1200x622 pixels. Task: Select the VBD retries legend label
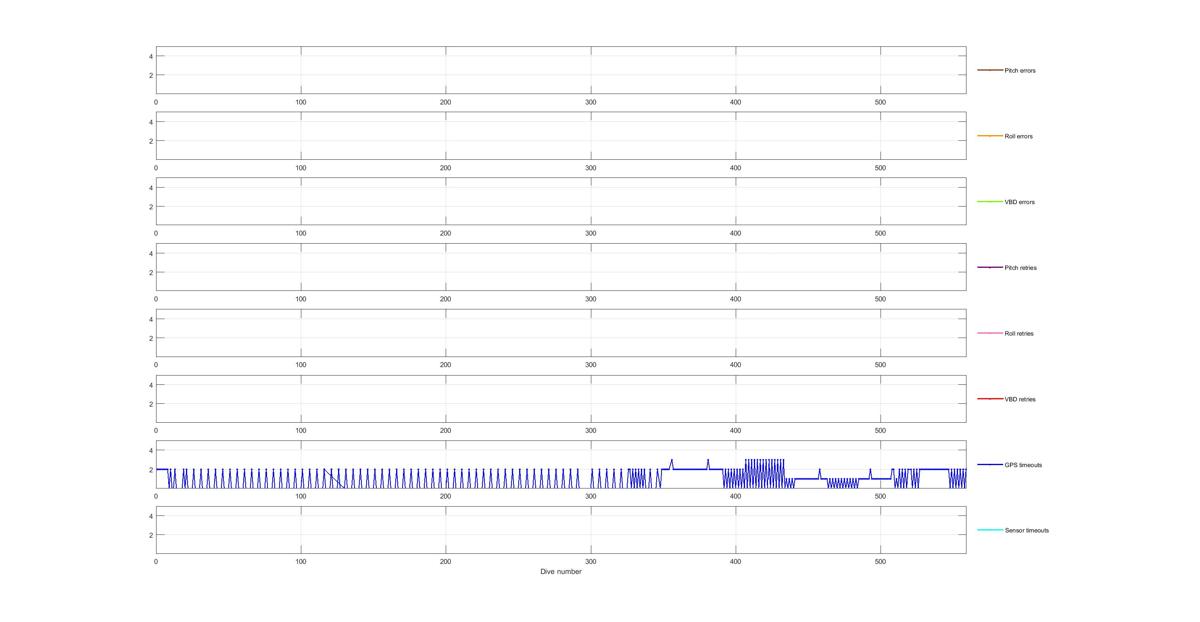click(x=1020, y=399)
